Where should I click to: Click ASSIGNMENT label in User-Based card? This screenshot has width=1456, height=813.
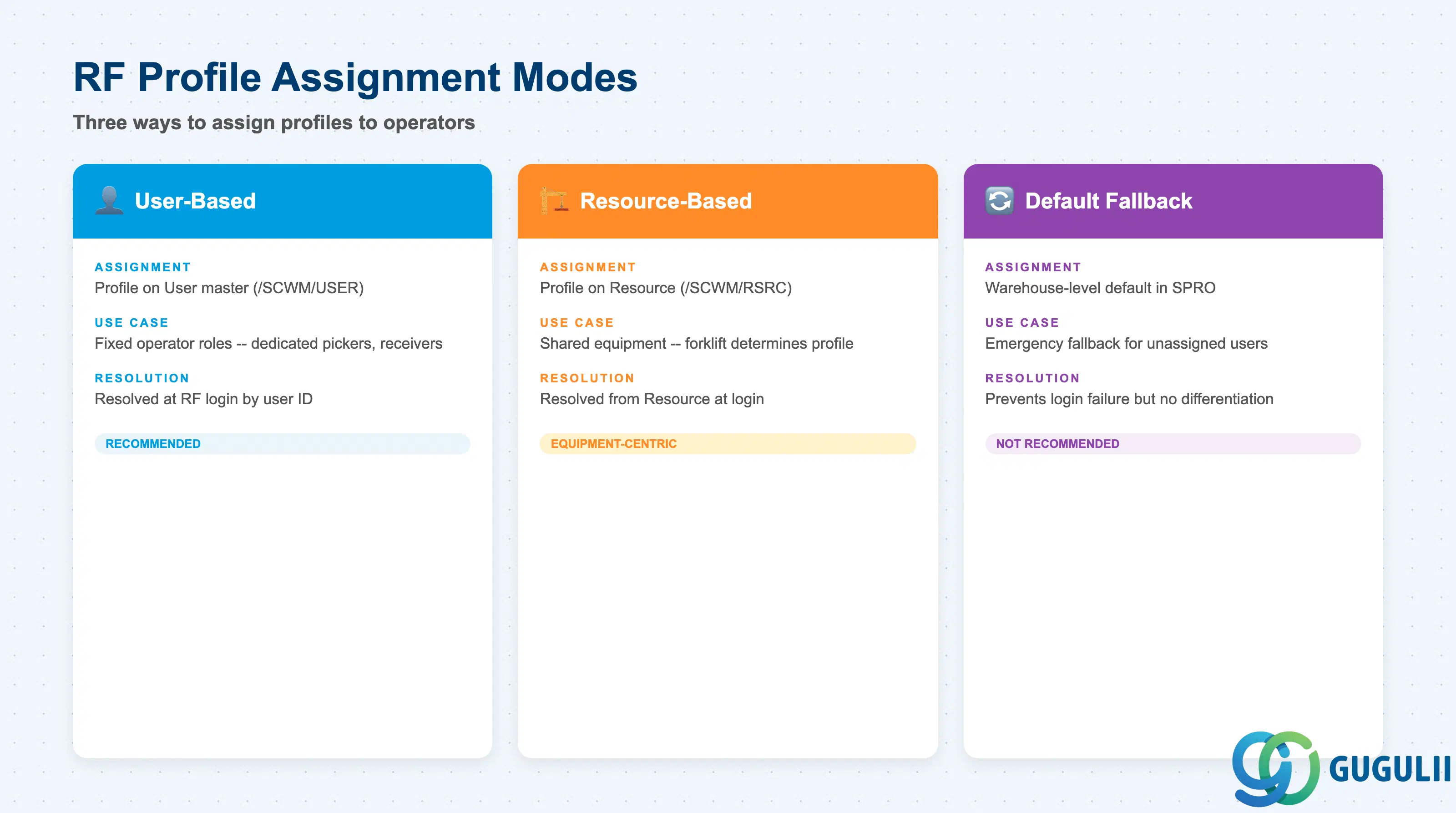coord(142,267)
